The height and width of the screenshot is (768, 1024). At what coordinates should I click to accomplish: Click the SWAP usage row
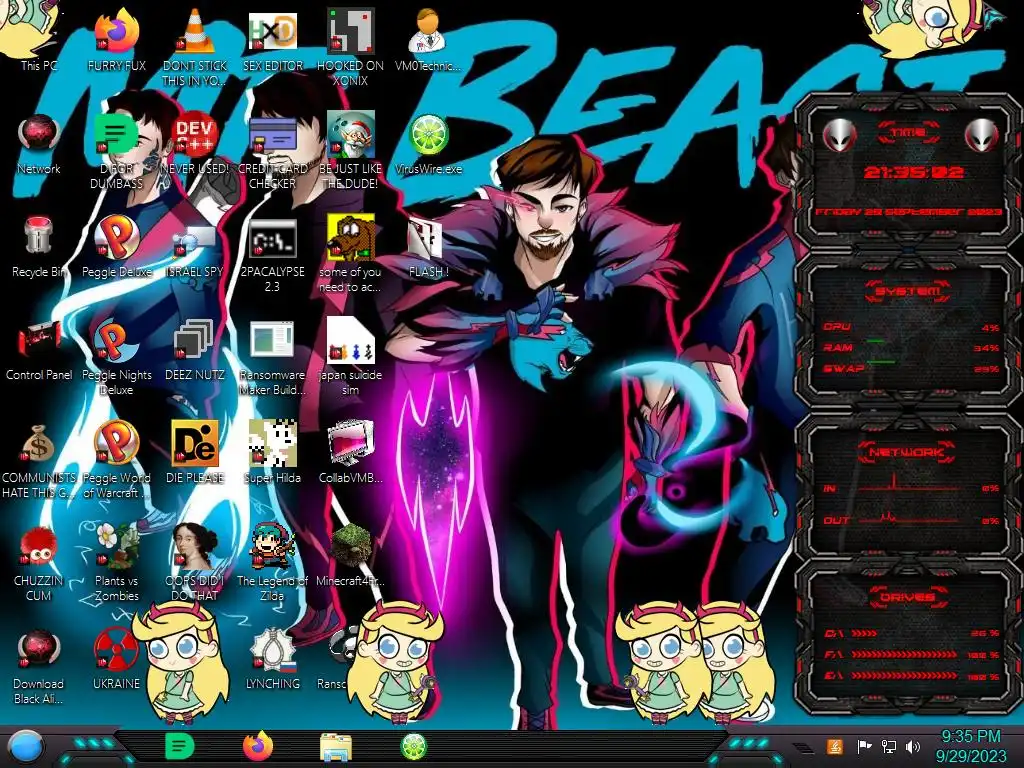911,368
